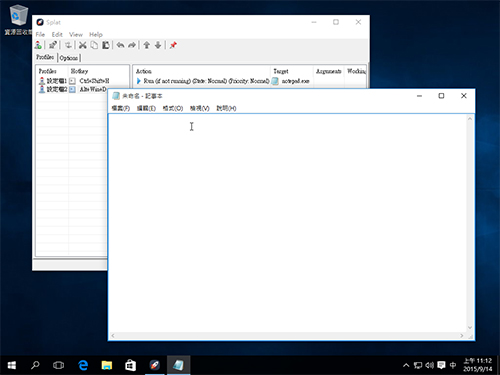
Task: Click the Undo arrow in Splat toolbar
Action: pos(120,45)
